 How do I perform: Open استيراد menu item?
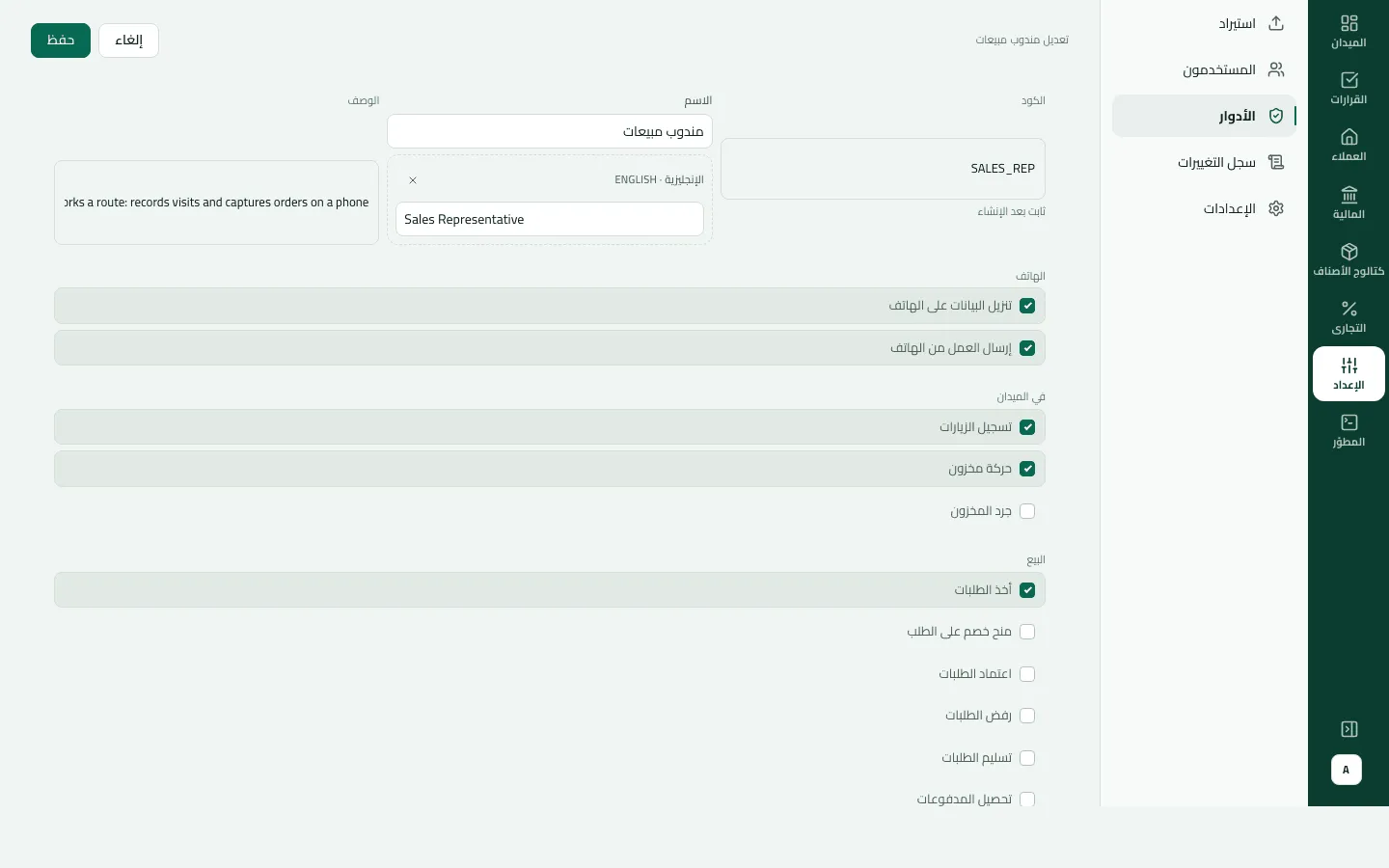pyautogui.click(x=1204, y=23)
